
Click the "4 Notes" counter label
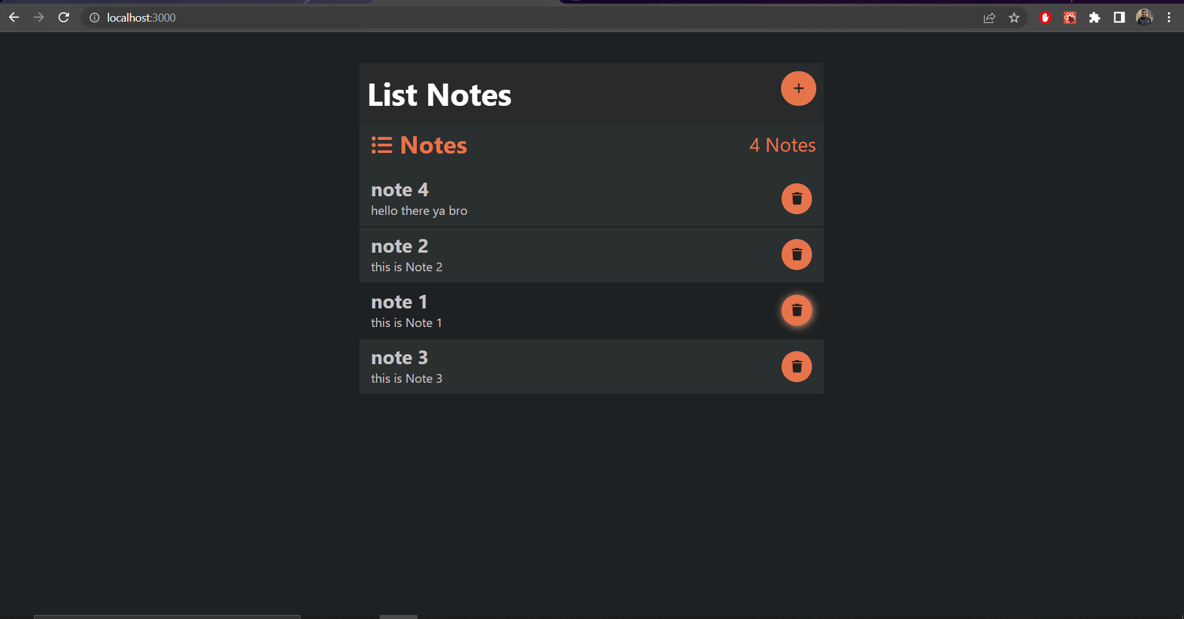[782, 144]
